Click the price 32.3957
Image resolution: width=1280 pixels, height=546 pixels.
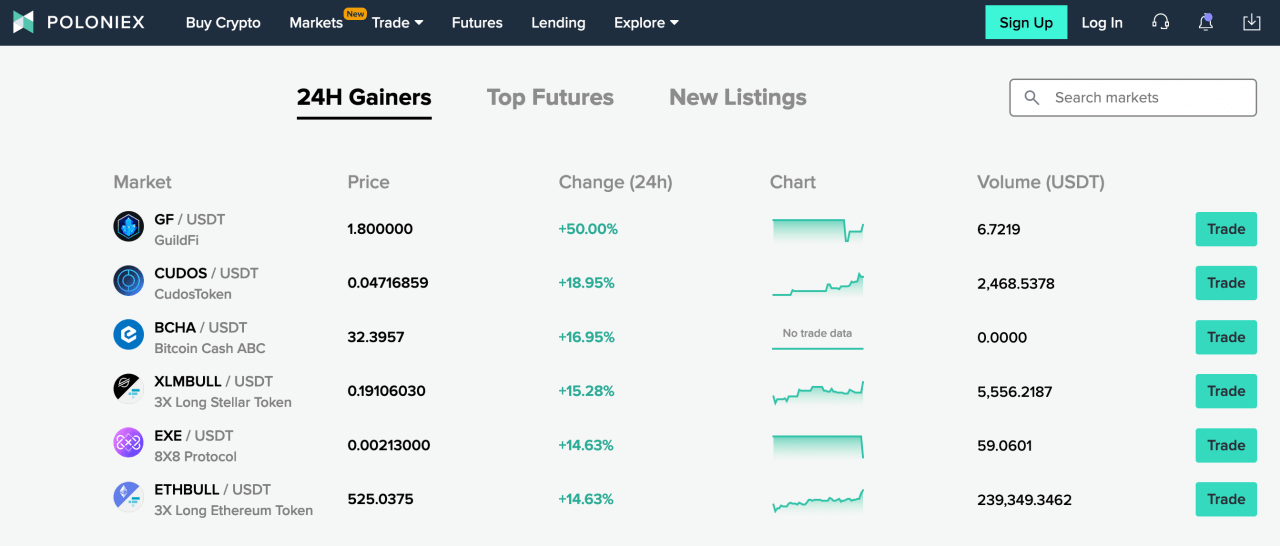[376, 337]
